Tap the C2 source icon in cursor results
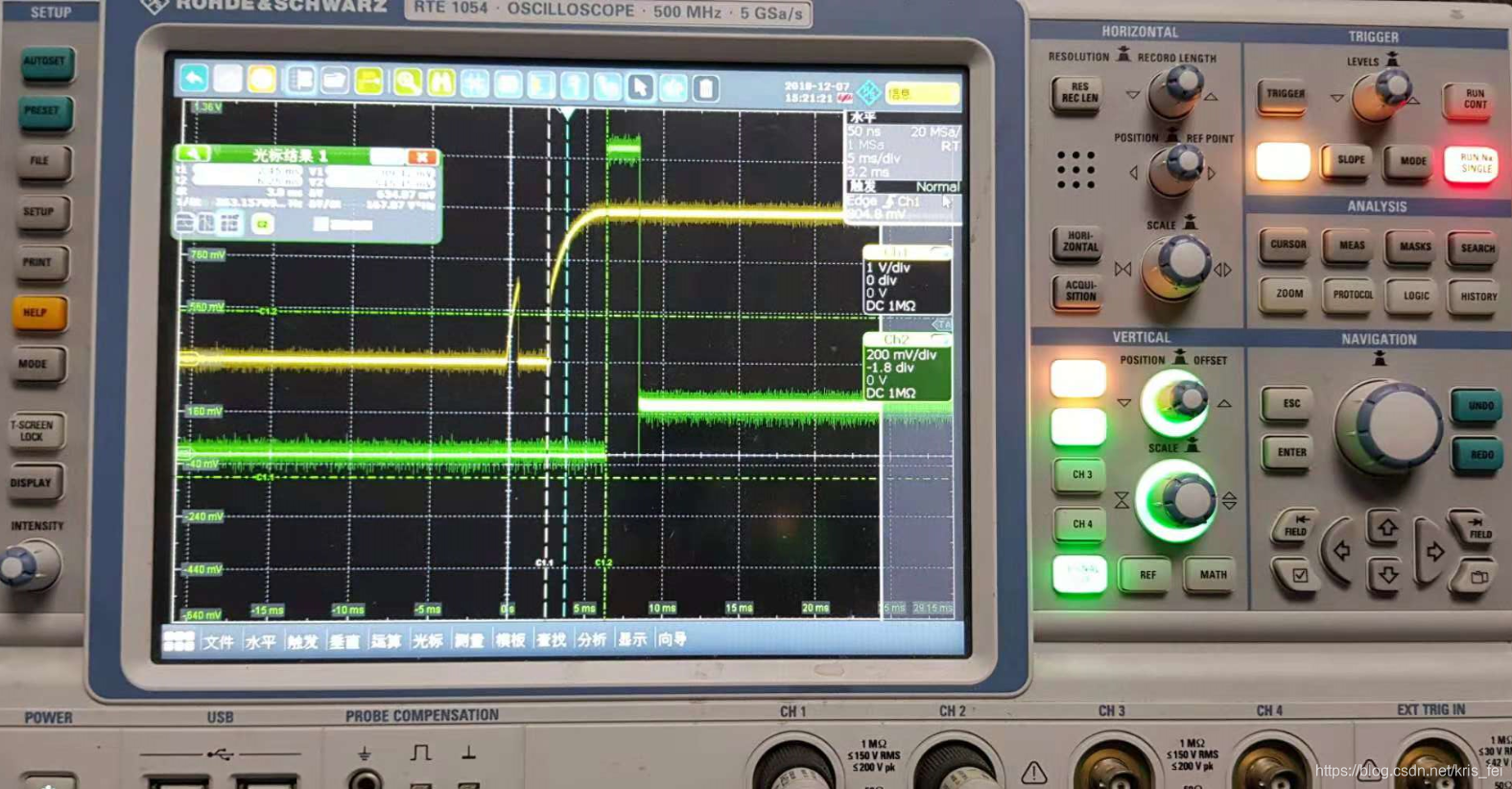 (x=262, y=224)
